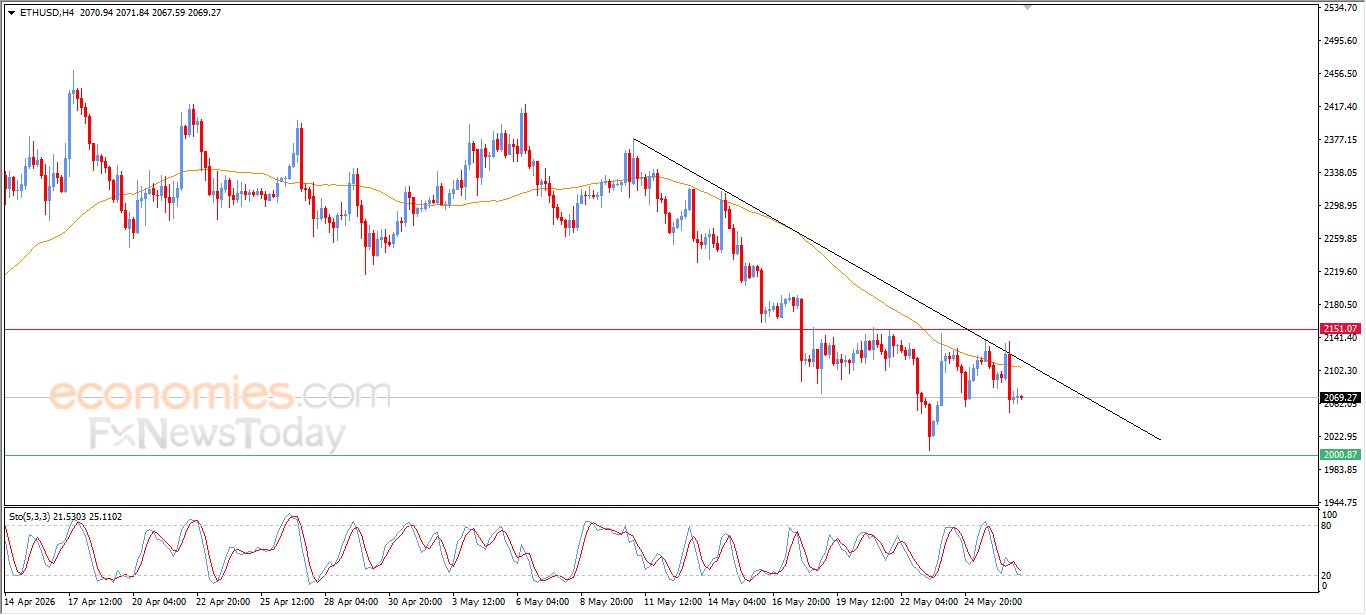This screenshot has height=615, width=1366.
Task: Click the 6 May 04:00 time label
Action: [543, 602]
